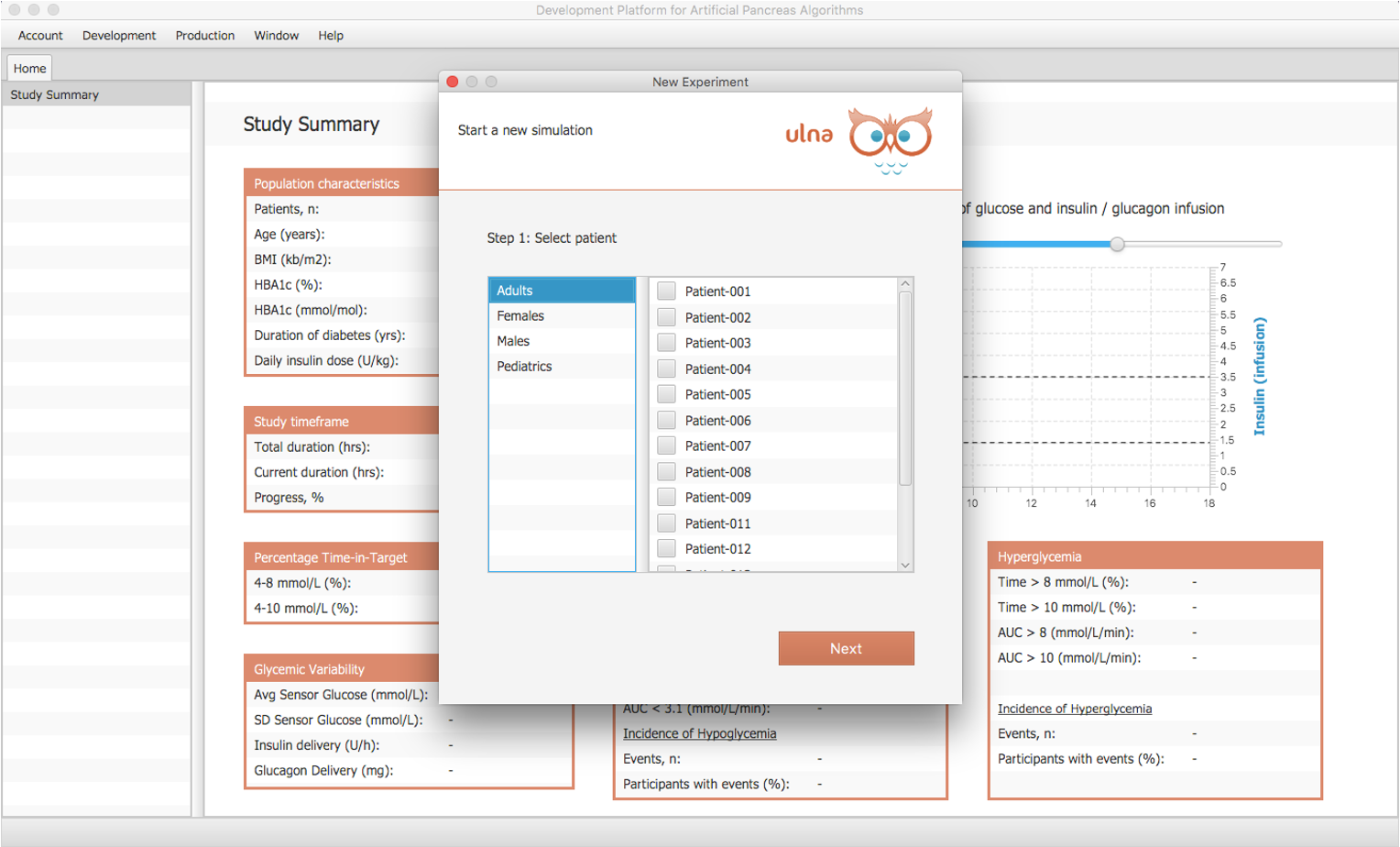Select the Patient-012 checkbox

[666, 548]
